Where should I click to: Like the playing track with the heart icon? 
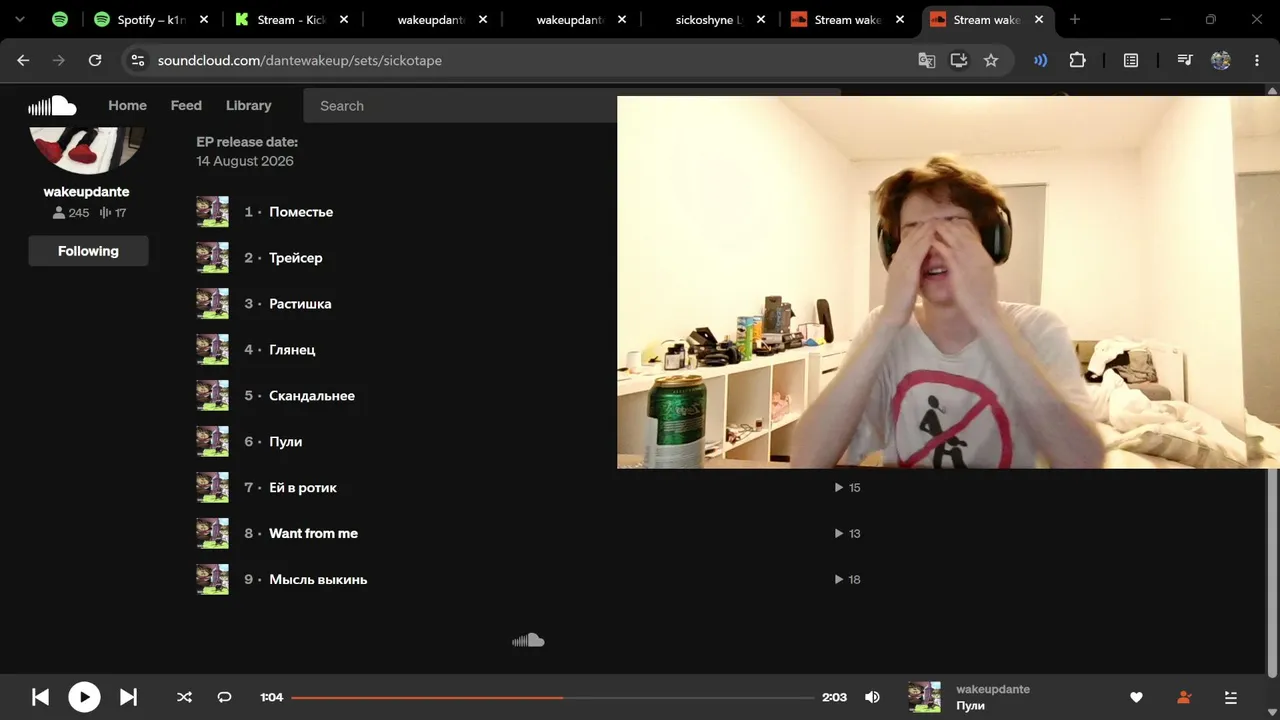coord(1136,697)
